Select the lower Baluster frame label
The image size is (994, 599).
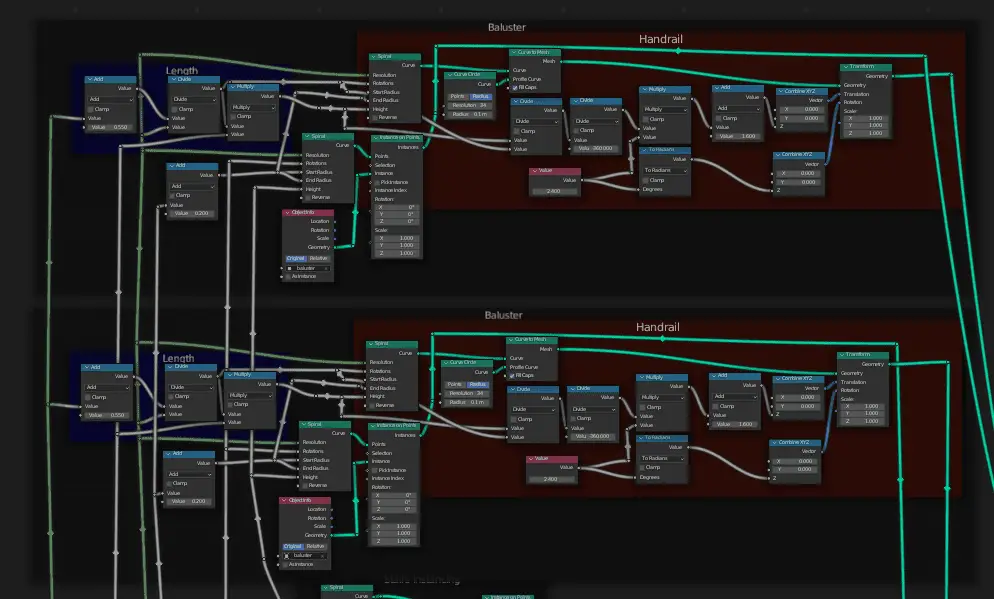click(503, 315)
